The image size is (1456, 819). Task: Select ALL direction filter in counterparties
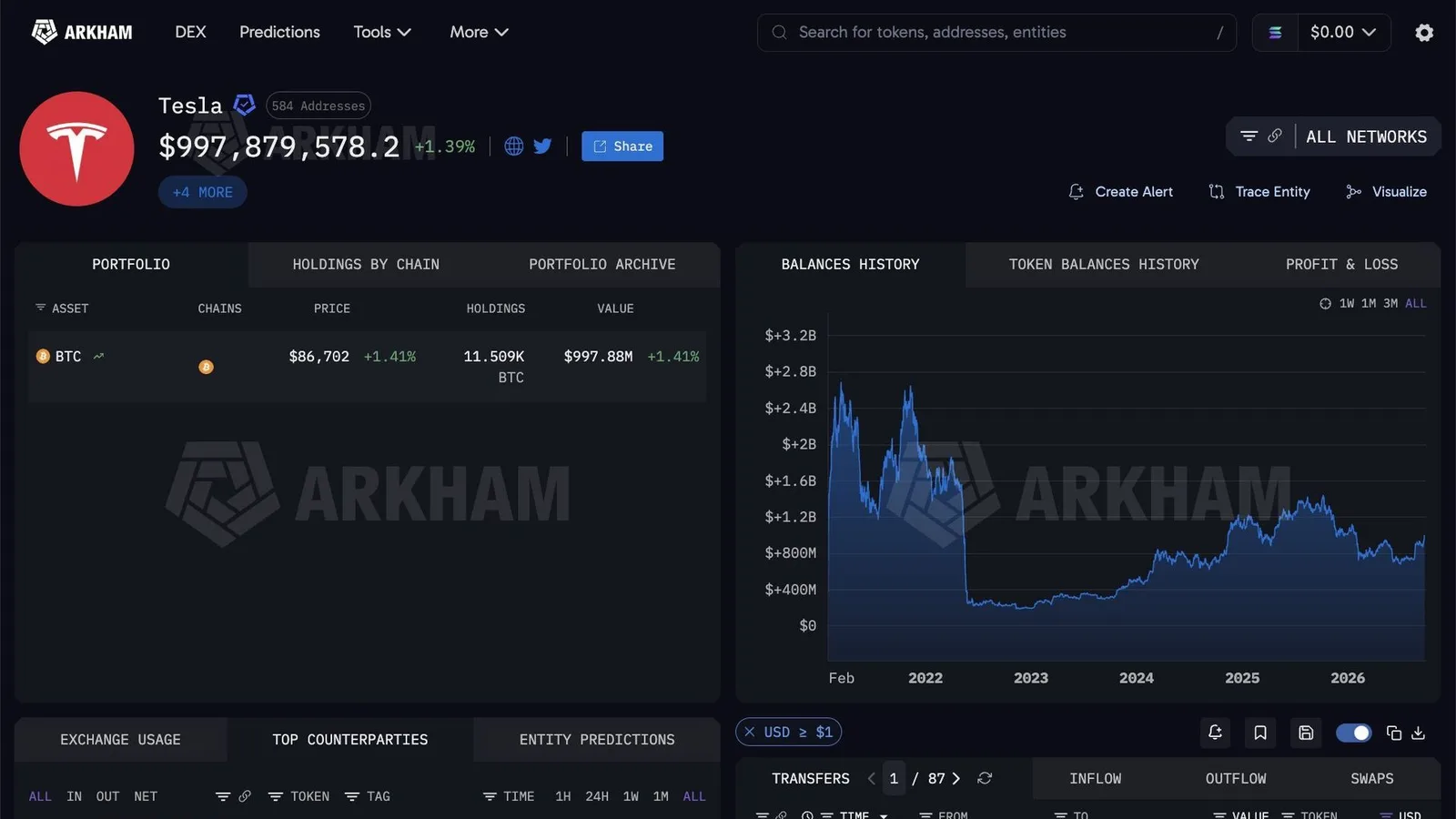pos(40,797)
